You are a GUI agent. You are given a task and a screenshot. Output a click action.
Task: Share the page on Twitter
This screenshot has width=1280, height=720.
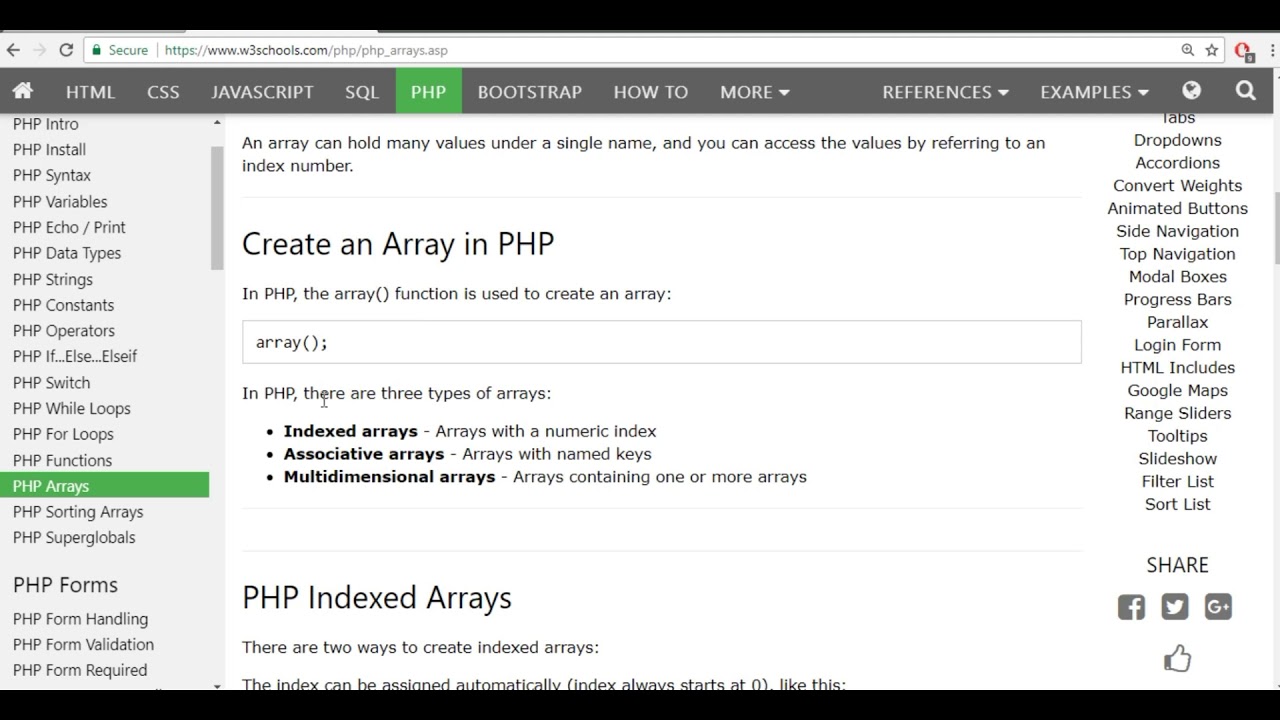coord(1175,607)
